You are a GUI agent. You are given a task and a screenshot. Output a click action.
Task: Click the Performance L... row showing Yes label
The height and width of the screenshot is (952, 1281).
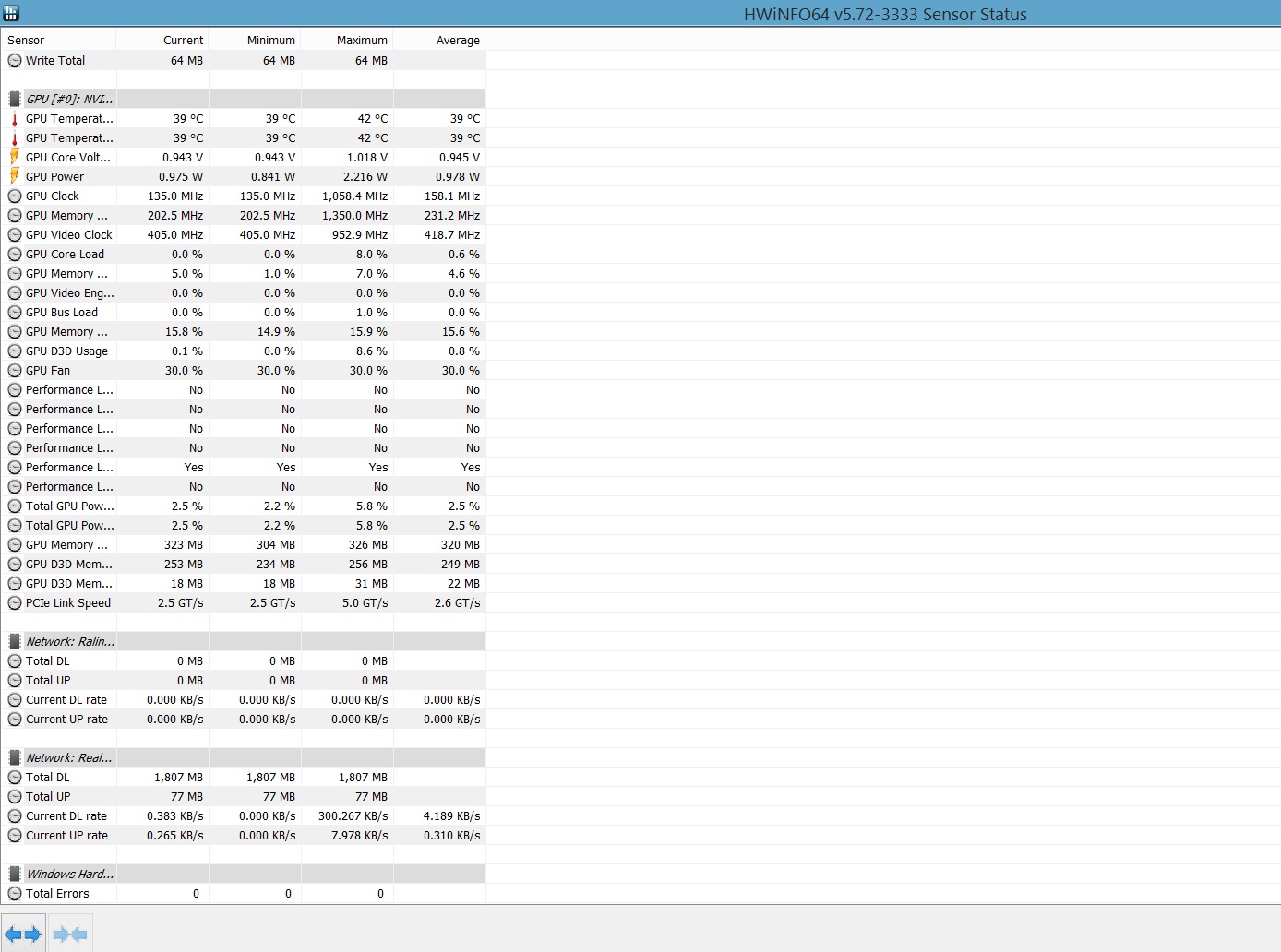(69, 468)
